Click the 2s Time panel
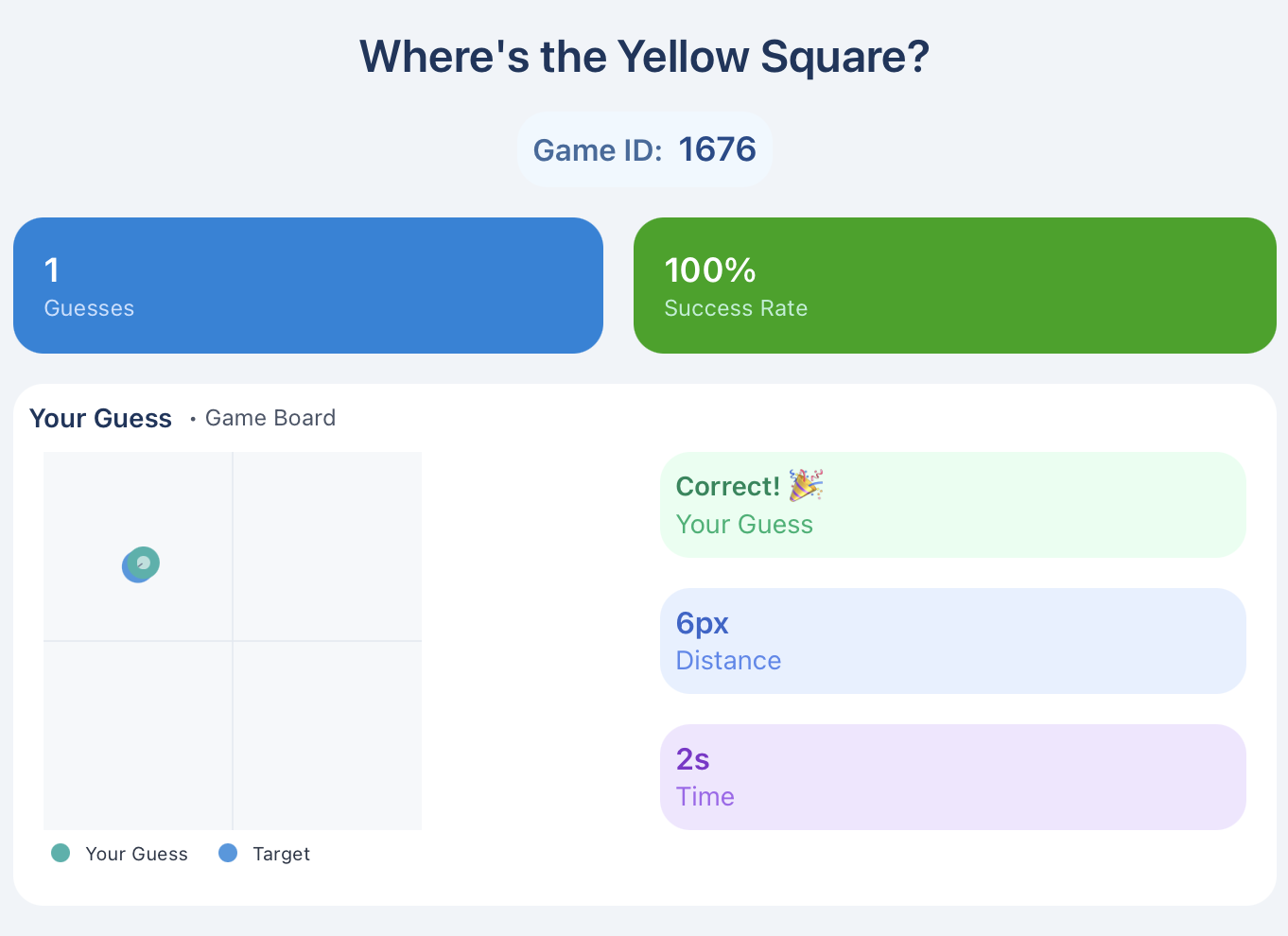The width and height of the screenshot is (1288, 936). click(952, 777)
